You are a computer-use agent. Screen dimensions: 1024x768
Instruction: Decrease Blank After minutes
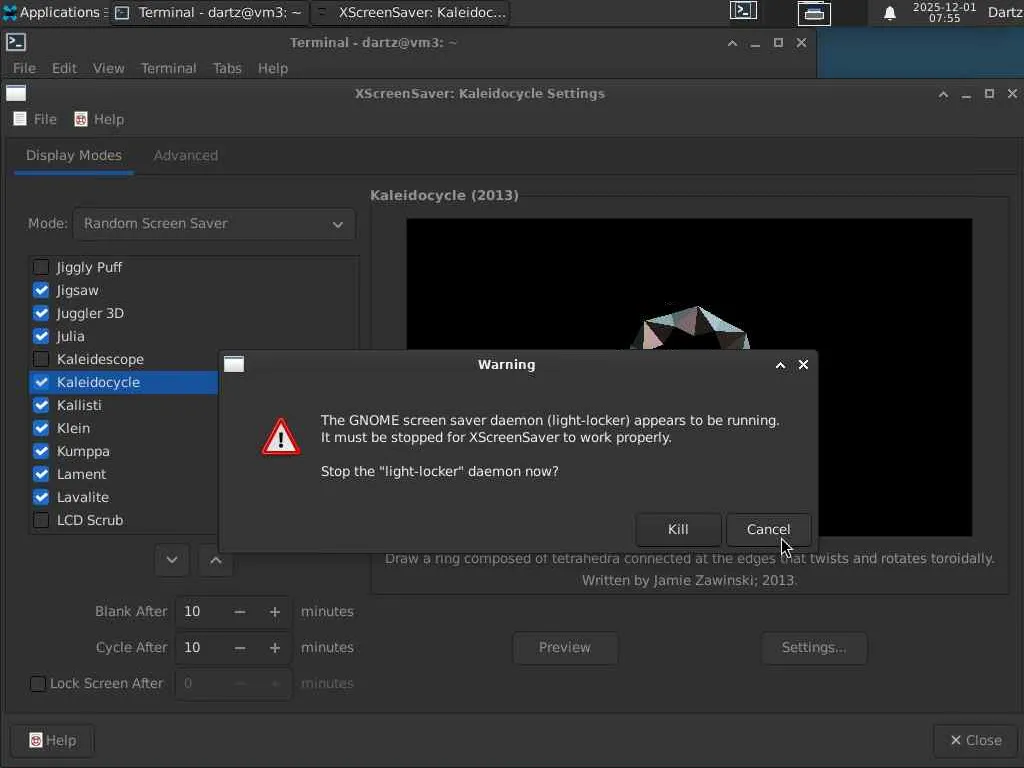[240, 612]
